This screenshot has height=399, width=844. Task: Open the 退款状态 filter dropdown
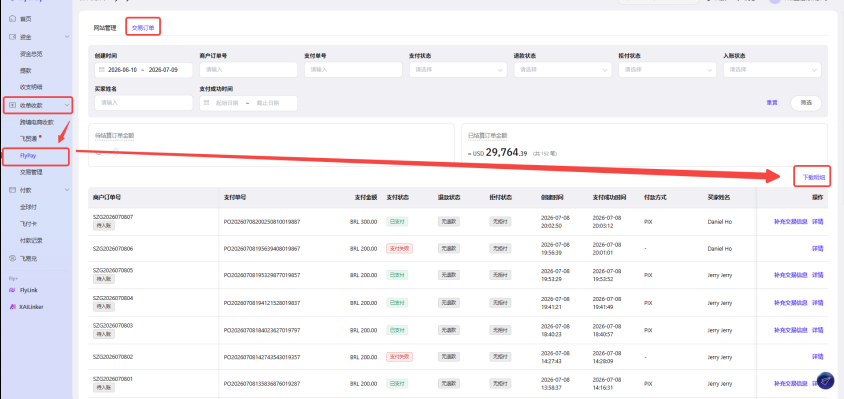pos(562,69)
